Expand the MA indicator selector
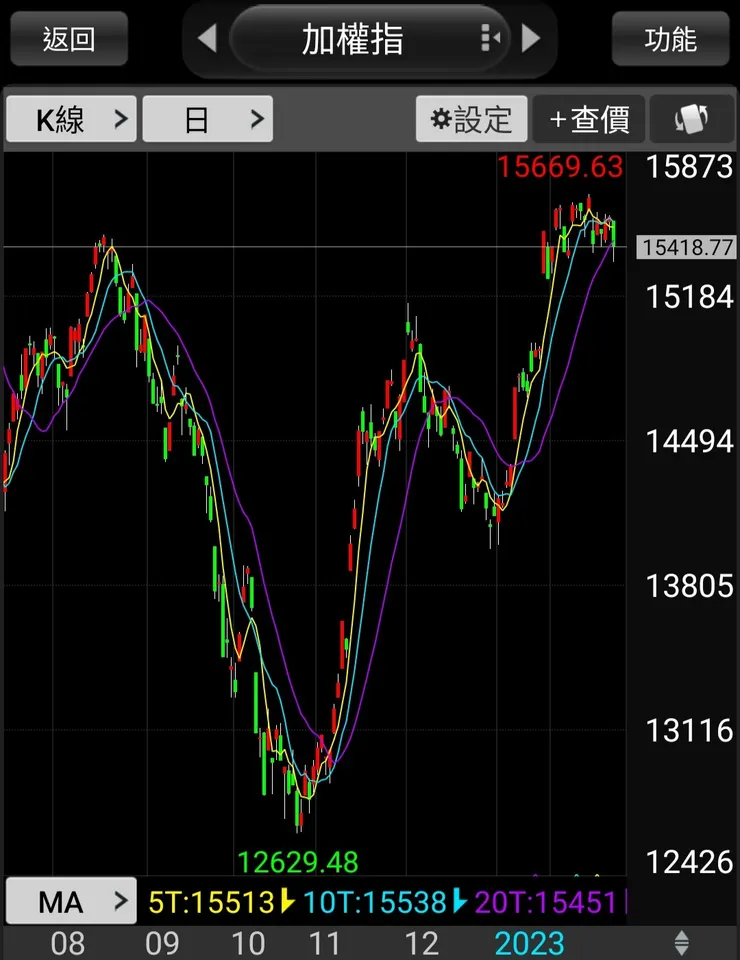740x960 pixels. tap(72, 901)
